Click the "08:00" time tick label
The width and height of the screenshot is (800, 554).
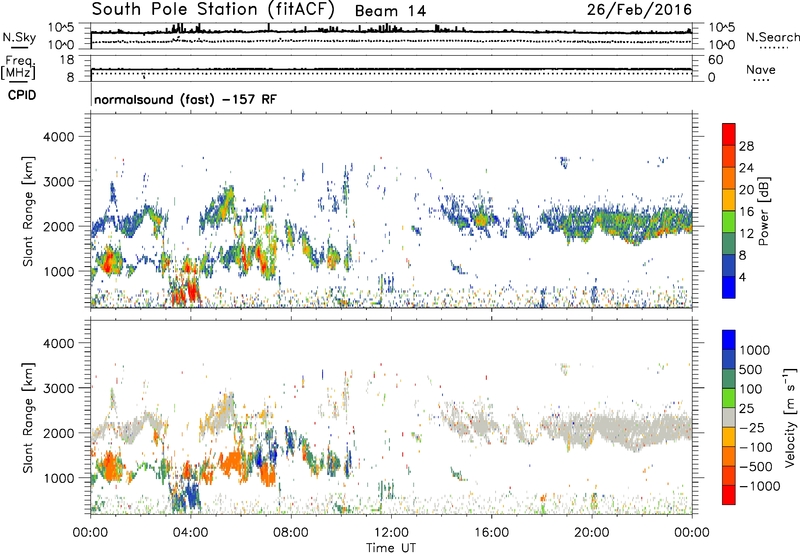pos(290,533)
